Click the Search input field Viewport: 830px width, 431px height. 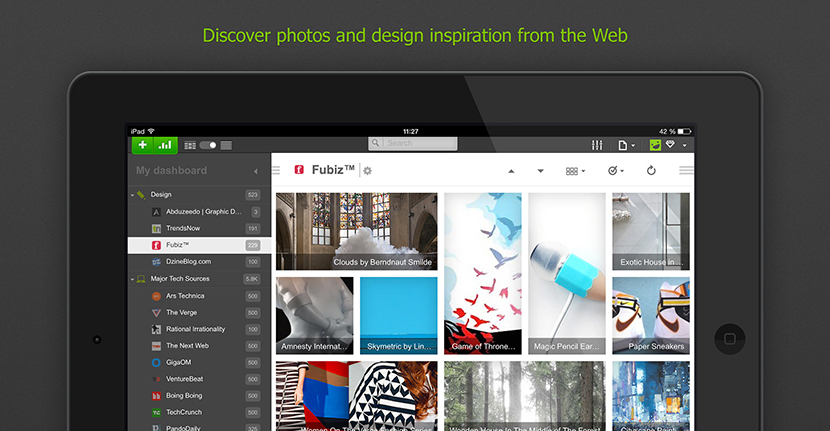tap(413, 143)
